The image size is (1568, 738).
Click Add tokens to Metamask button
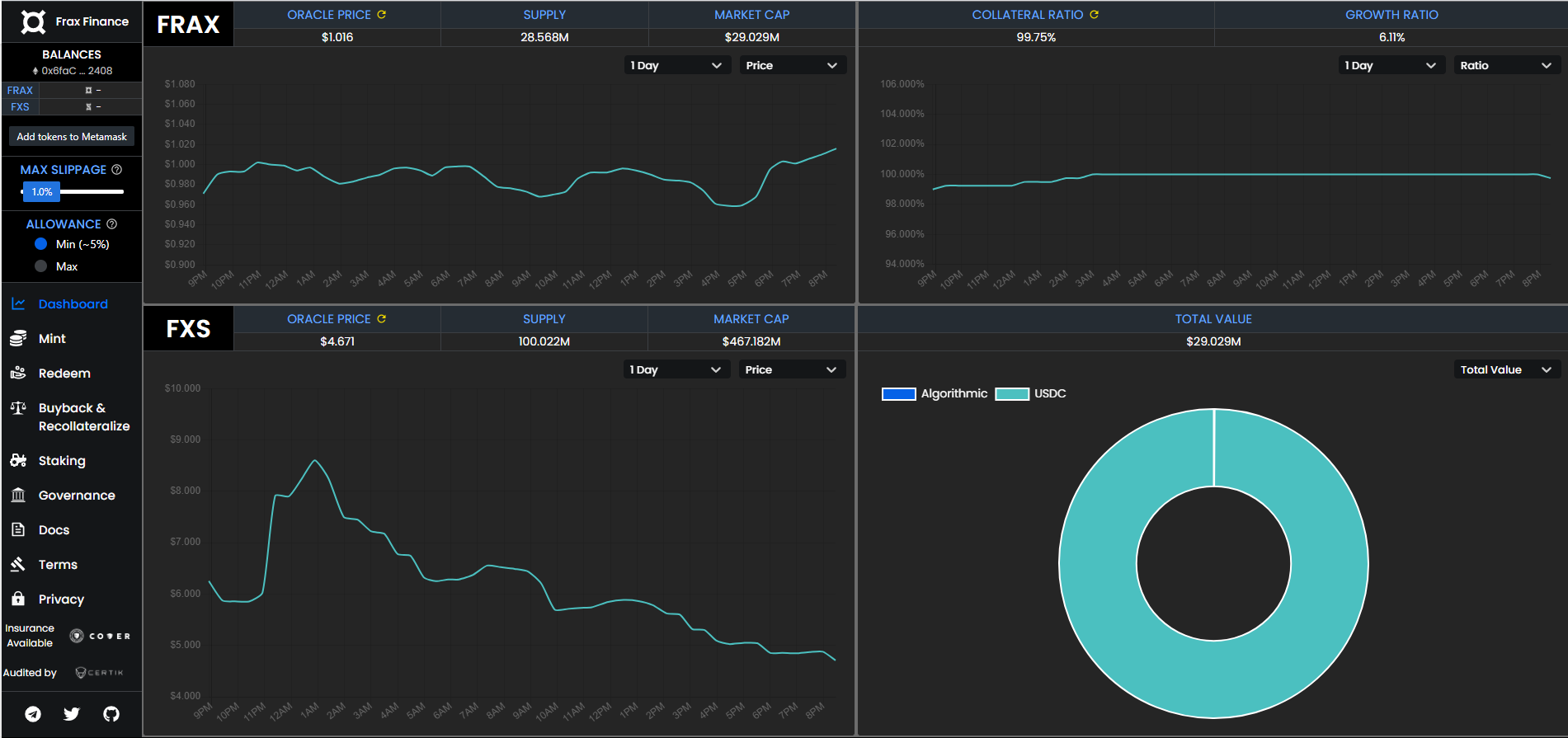tap(72, 137)
